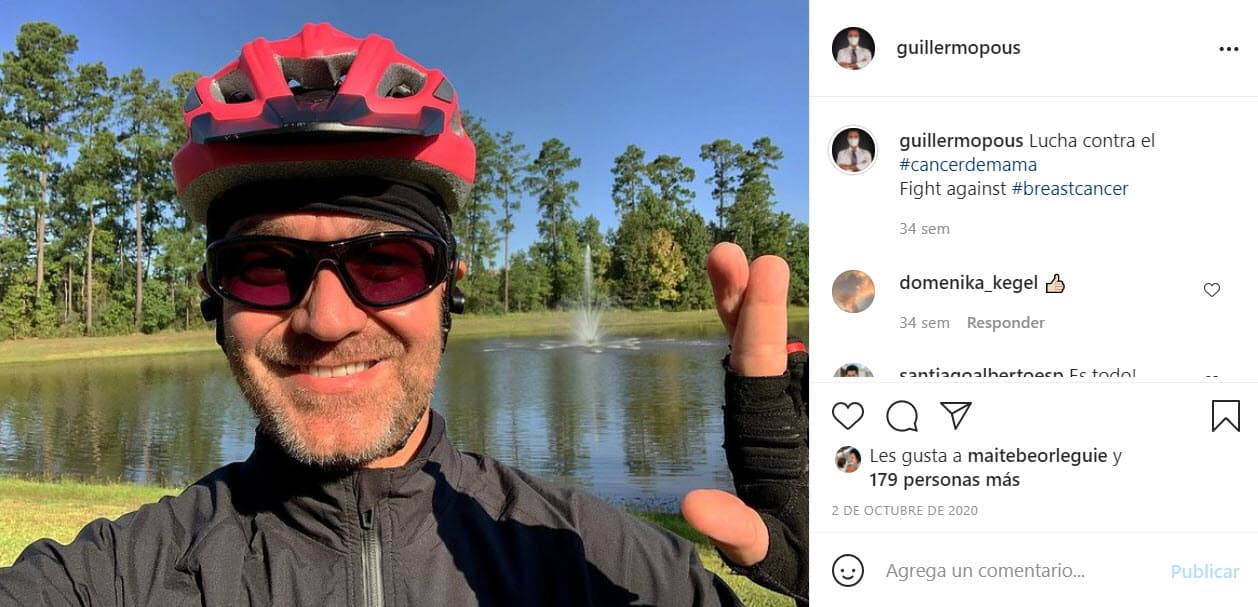
Task: Open the #breastcancer hashtag
Action: (1069, 188)
